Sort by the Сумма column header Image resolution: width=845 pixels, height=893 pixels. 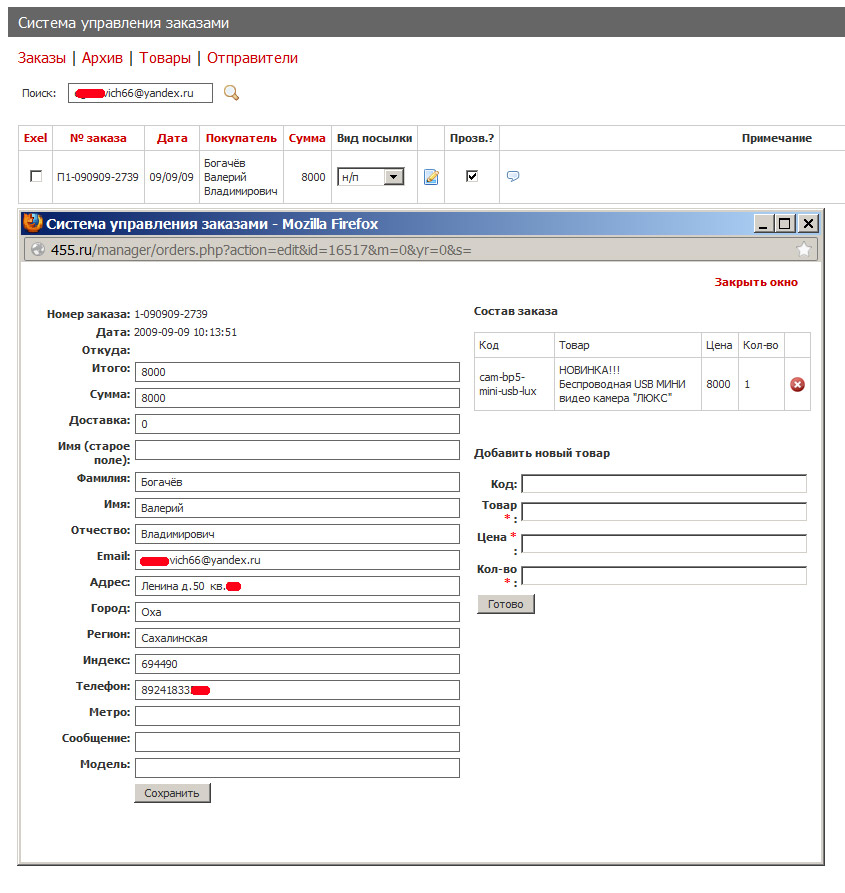tap(307, 138)
